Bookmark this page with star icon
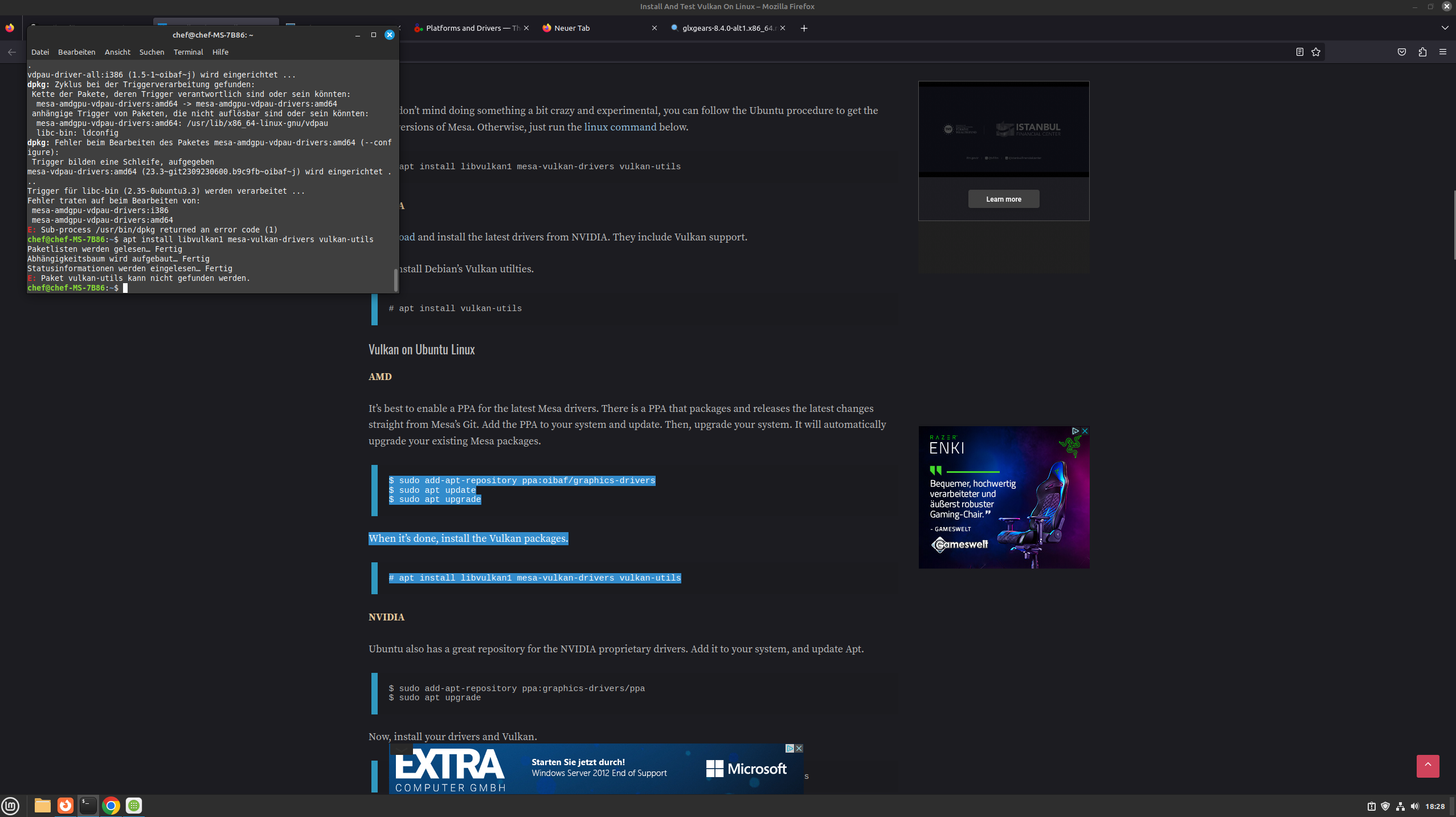This screenshot has height=817, width=1456. click(x=1316, y=52)
